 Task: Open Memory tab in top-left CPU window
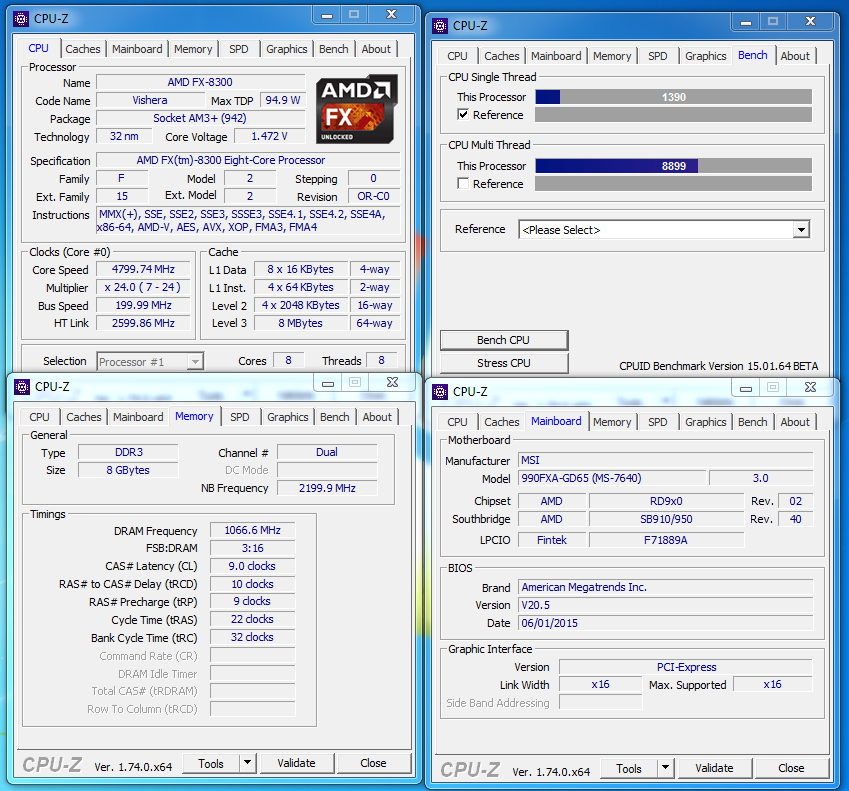point(193,49)
